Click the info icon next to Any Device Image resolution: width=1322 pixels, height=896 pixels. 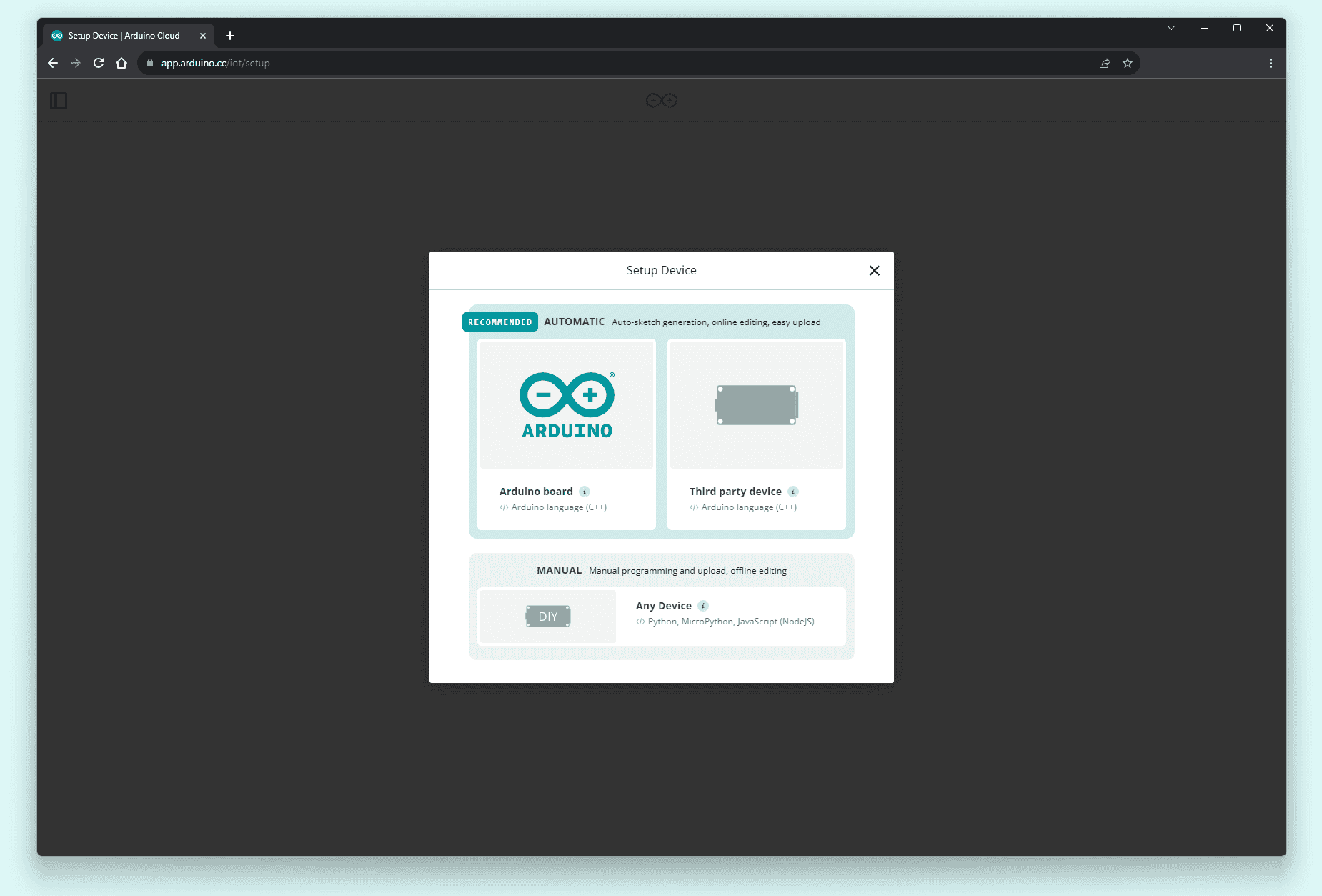tap(704, 605)
